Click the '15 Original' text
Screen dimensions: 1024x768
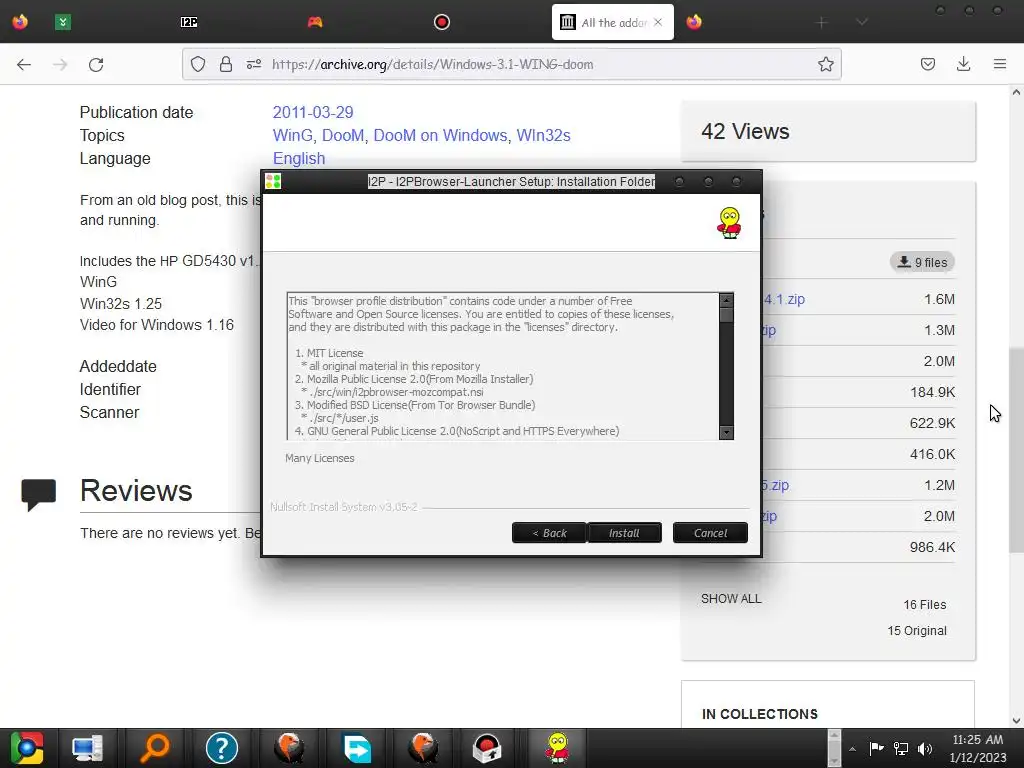tap(917, 631)
